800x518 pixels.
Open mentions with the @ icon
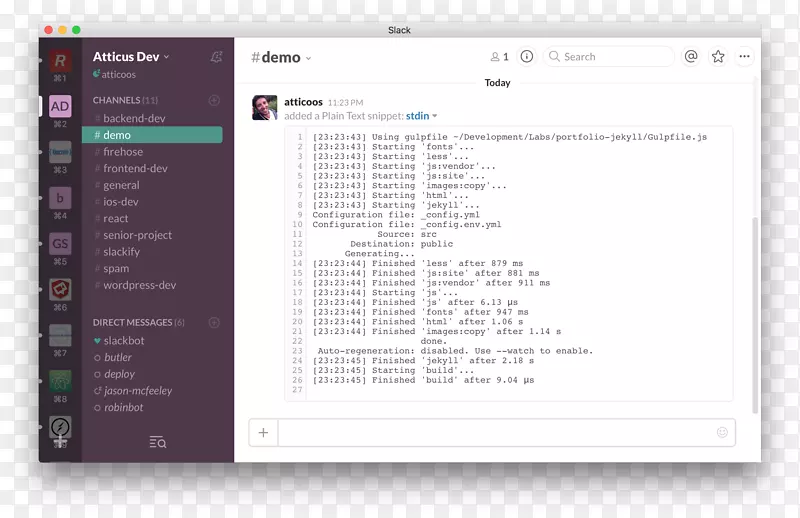pyautogui.click(x=691, y=56)
